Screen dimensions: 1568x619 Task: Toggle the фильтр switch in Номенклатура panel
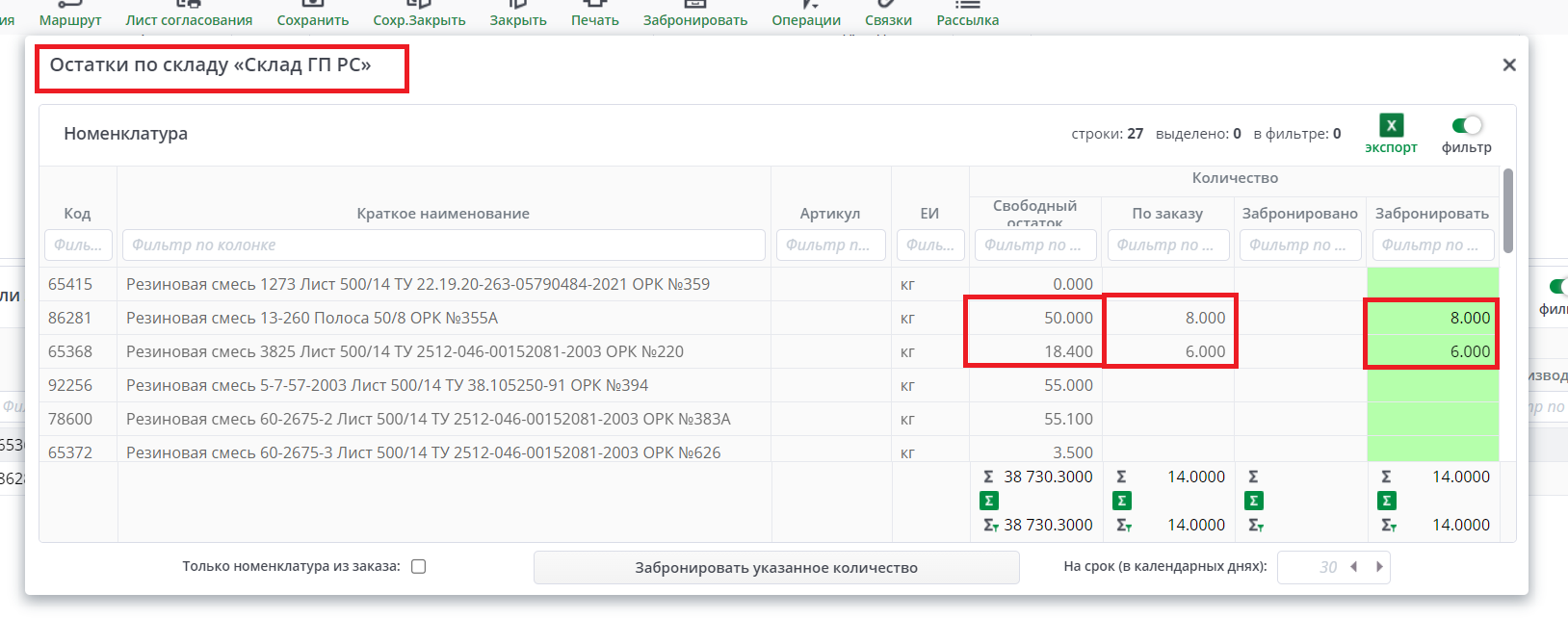(x=1466, y=125)
